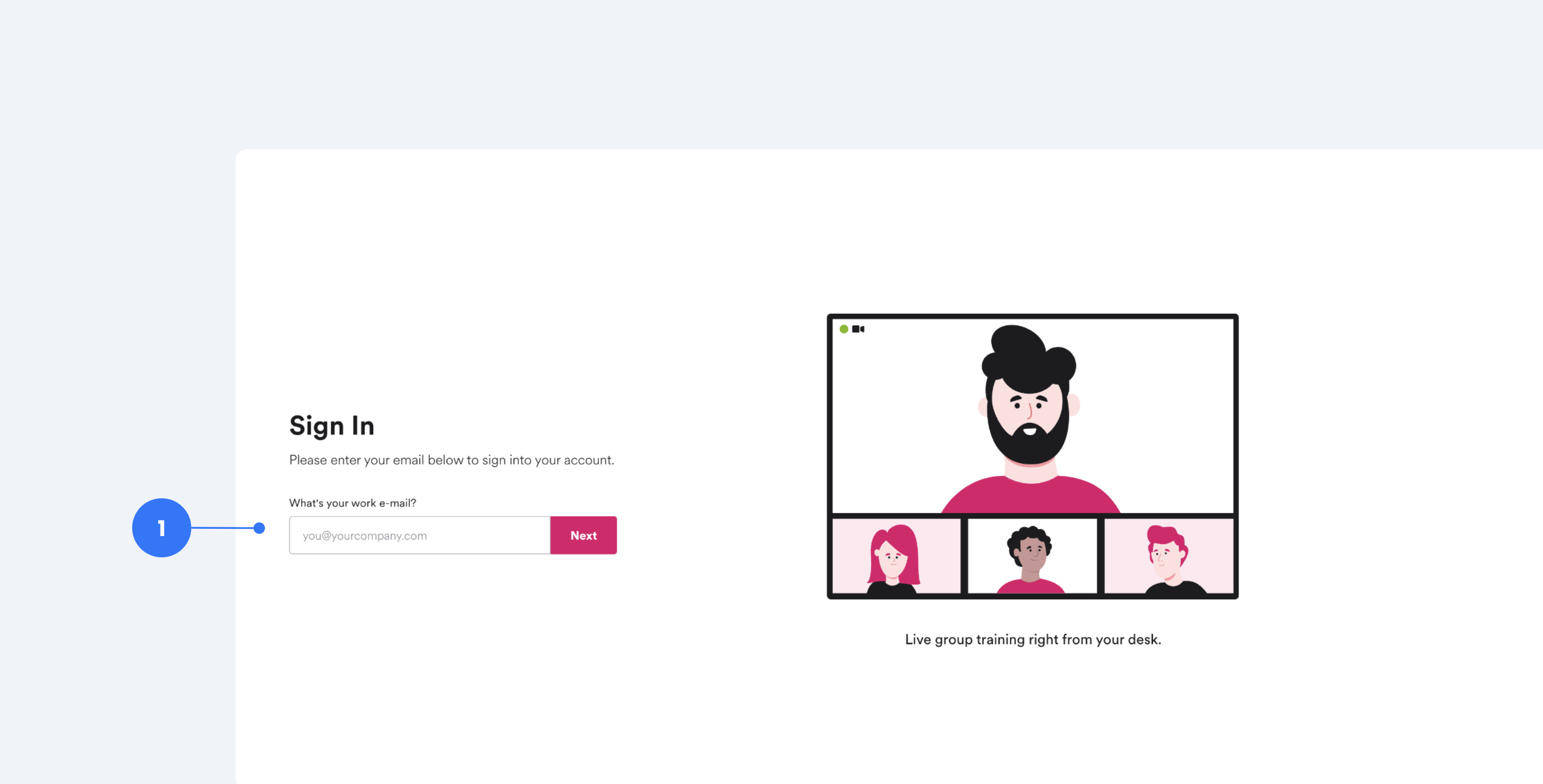1543x784 pixels.
Task: Click the work e-mail input field
Action: coord(419,536)
